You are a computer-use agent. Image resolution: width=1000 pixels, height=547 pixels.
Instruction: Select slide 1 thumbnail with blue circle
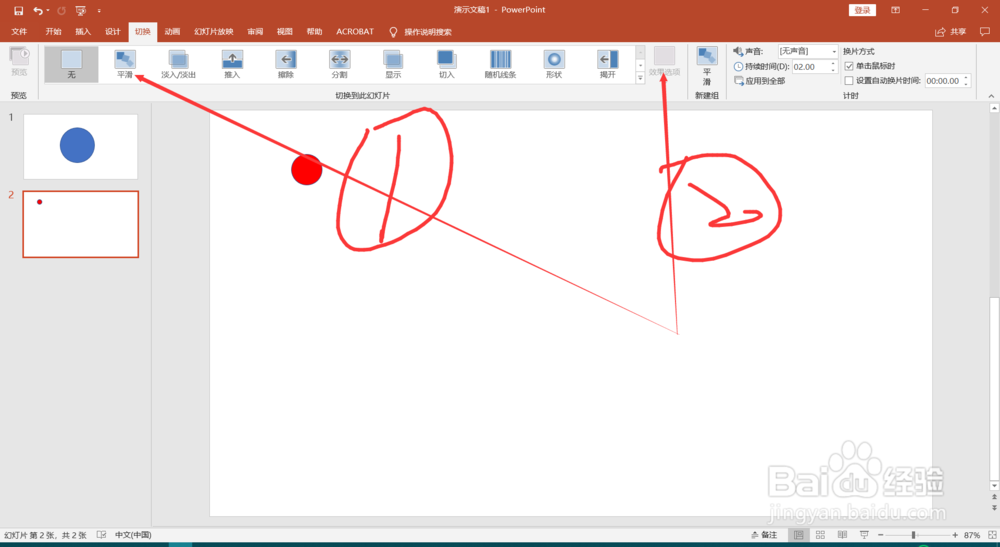click(x=80, y=147)
